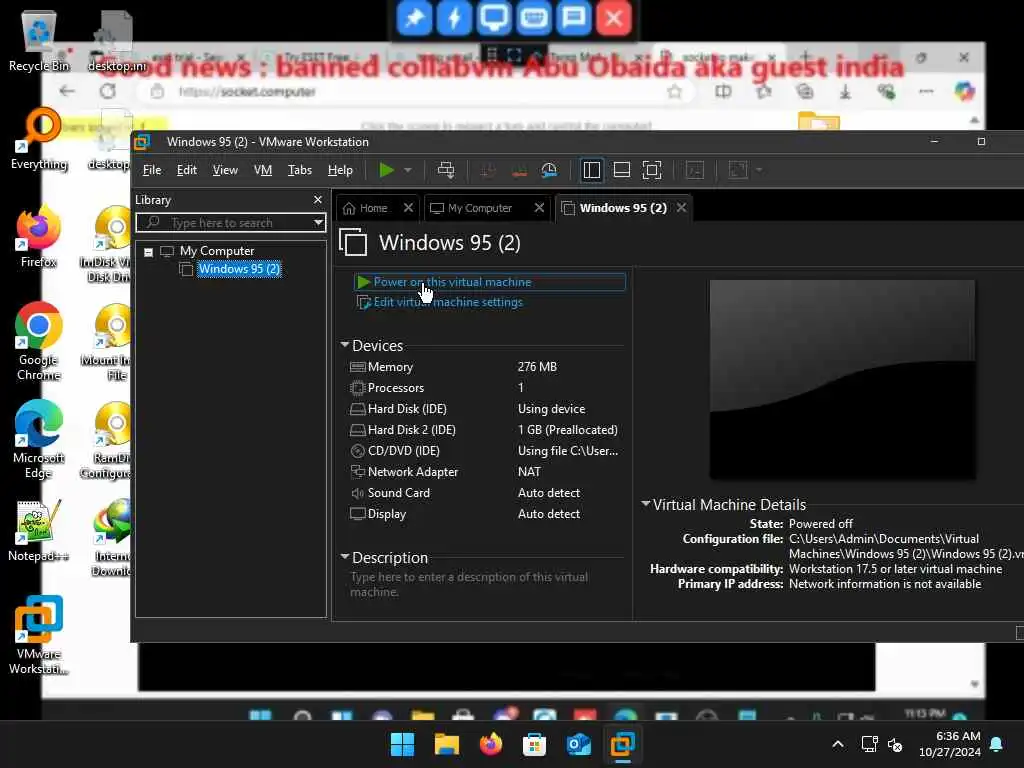Click the pin button in remote toolbar
The image size is (1024, 768).
[x=414, y=18]
